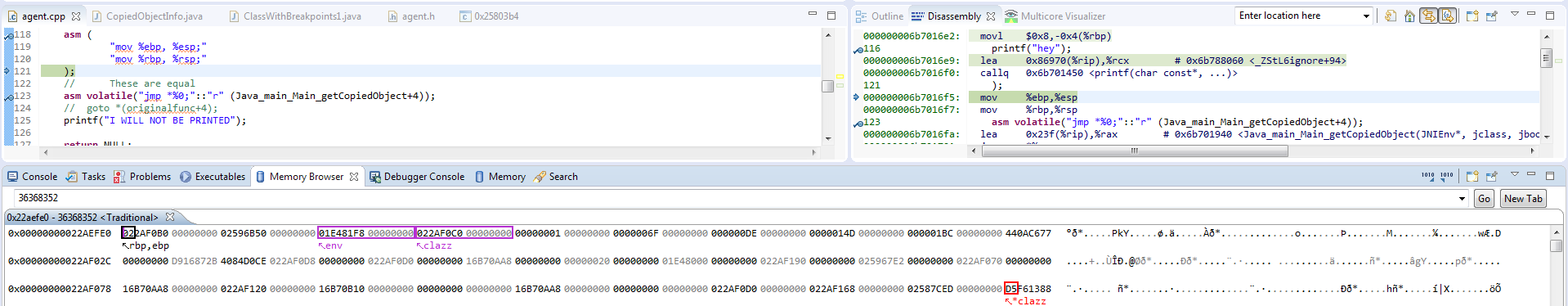Click Go to Program Counter home icon
Image resolution: width=1568 pixels, height=306 pixels.
click(x=1409, y=16)
